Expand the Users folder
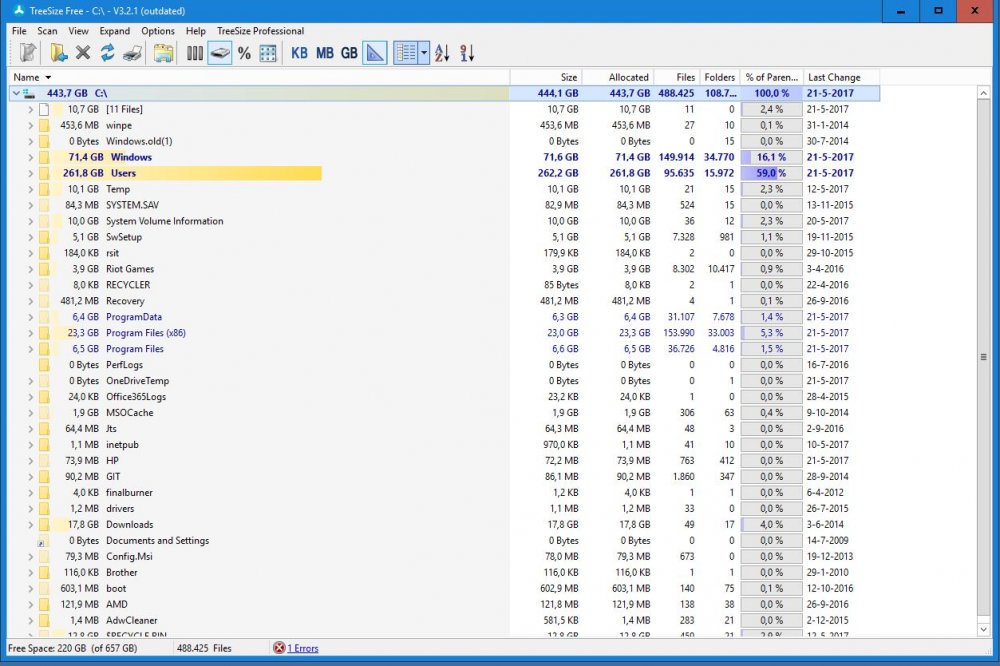The width and height of the screenshot is (1000, 666). click(30, 173)
